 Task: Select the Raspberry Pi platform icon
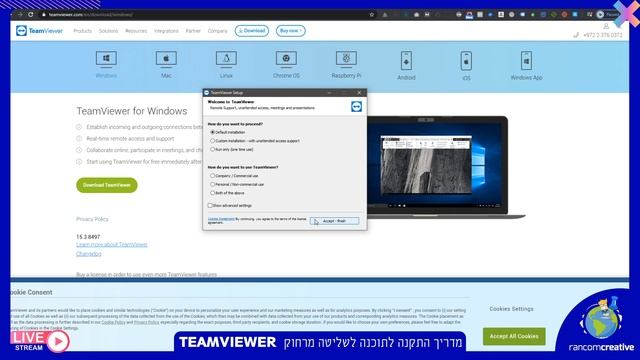pos(346,59)
